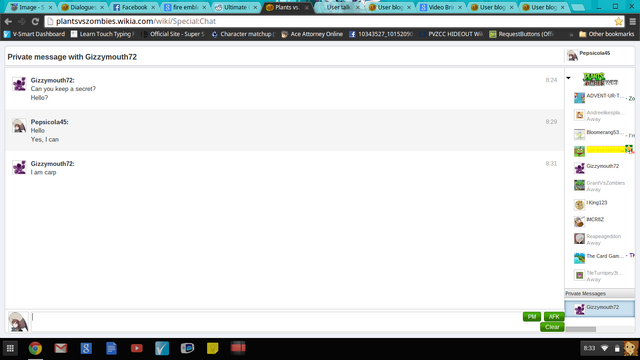Click TileTurnipey3t... user in list
The width and height of the screenshot is (640, 360).
click(599, 276)
